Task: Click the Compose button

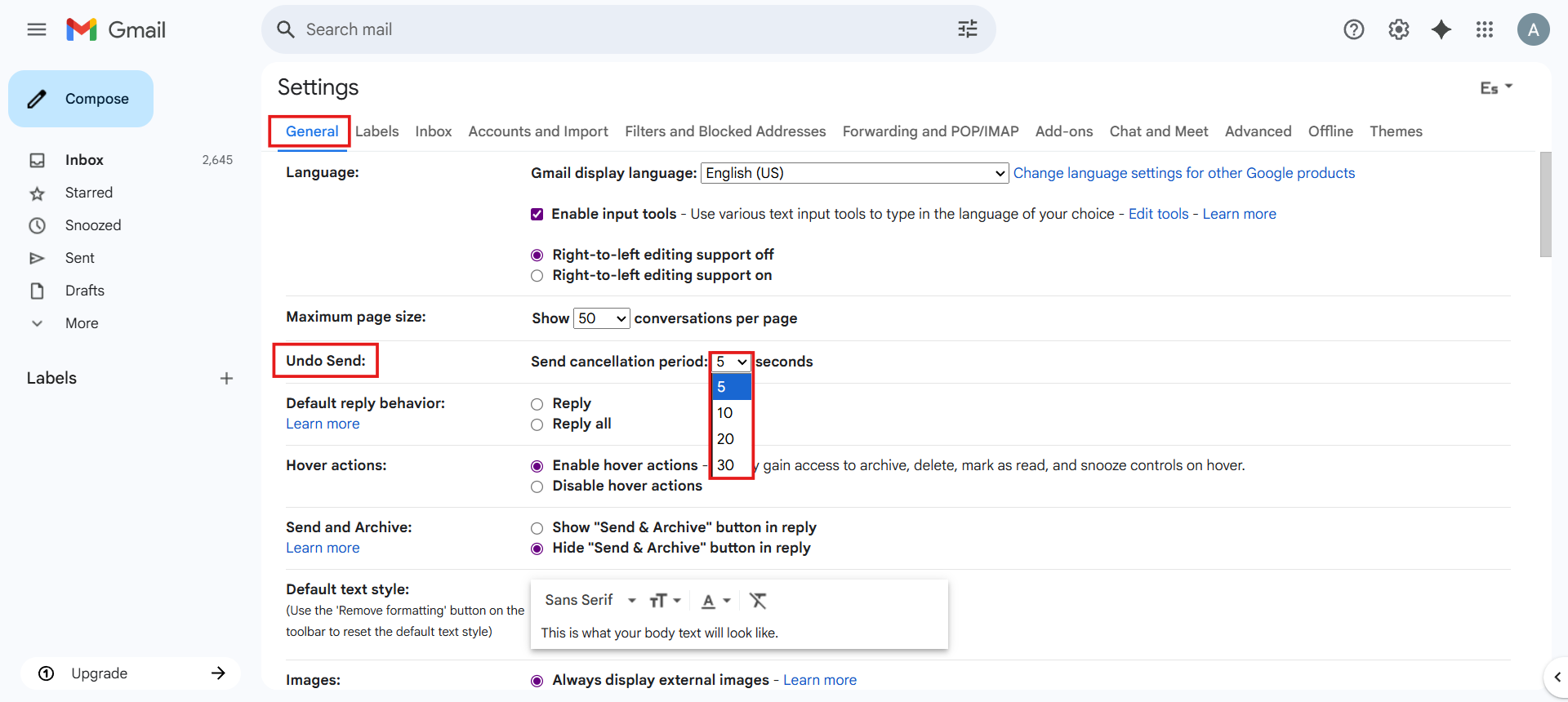Action: coord(81,99)
